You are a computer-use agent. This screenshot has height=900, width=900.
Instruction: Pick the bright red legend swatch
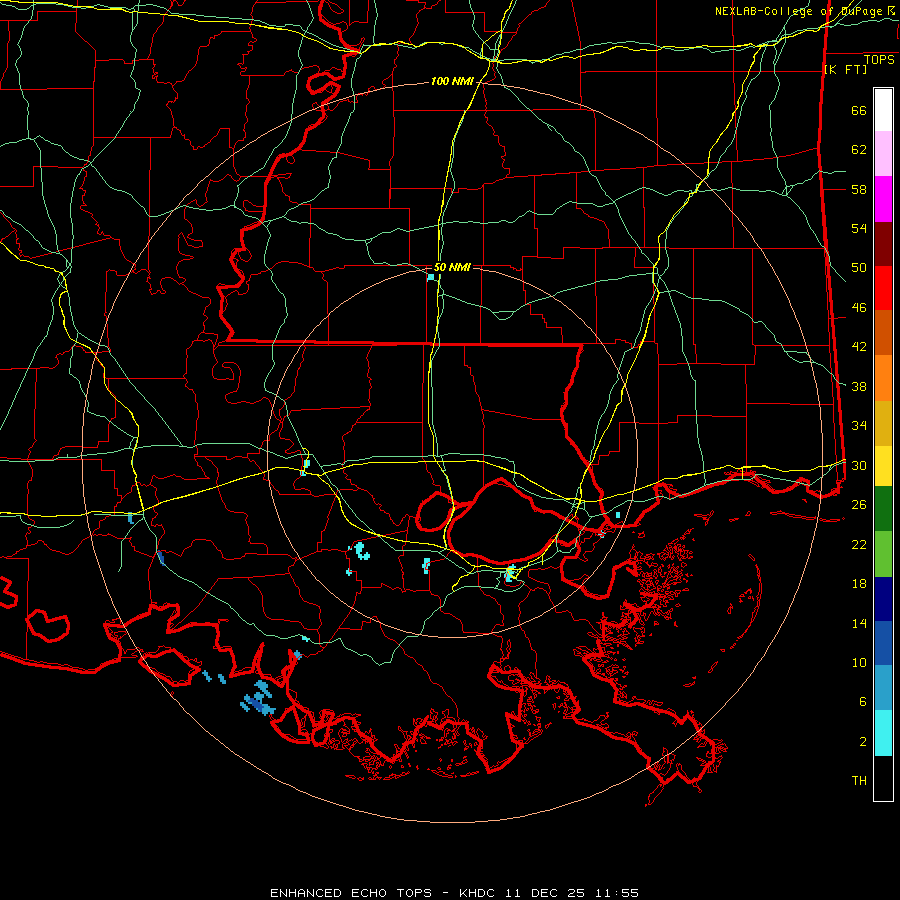883,289
